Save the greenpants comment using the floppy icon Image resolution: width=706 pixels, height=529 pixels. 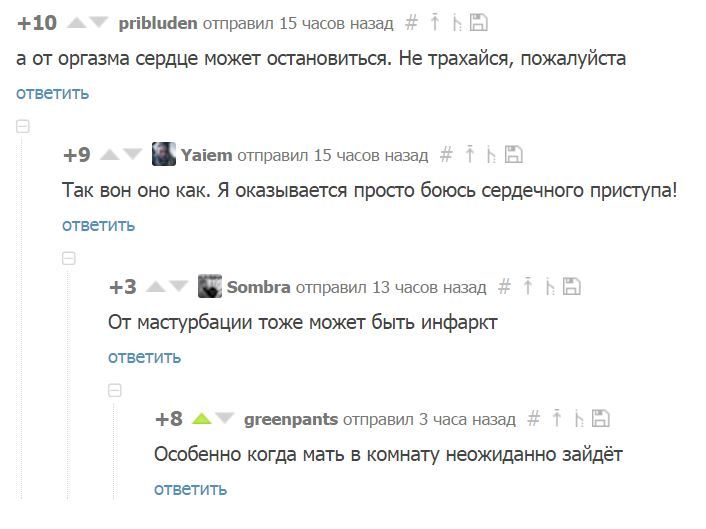(x=602, y=419)
